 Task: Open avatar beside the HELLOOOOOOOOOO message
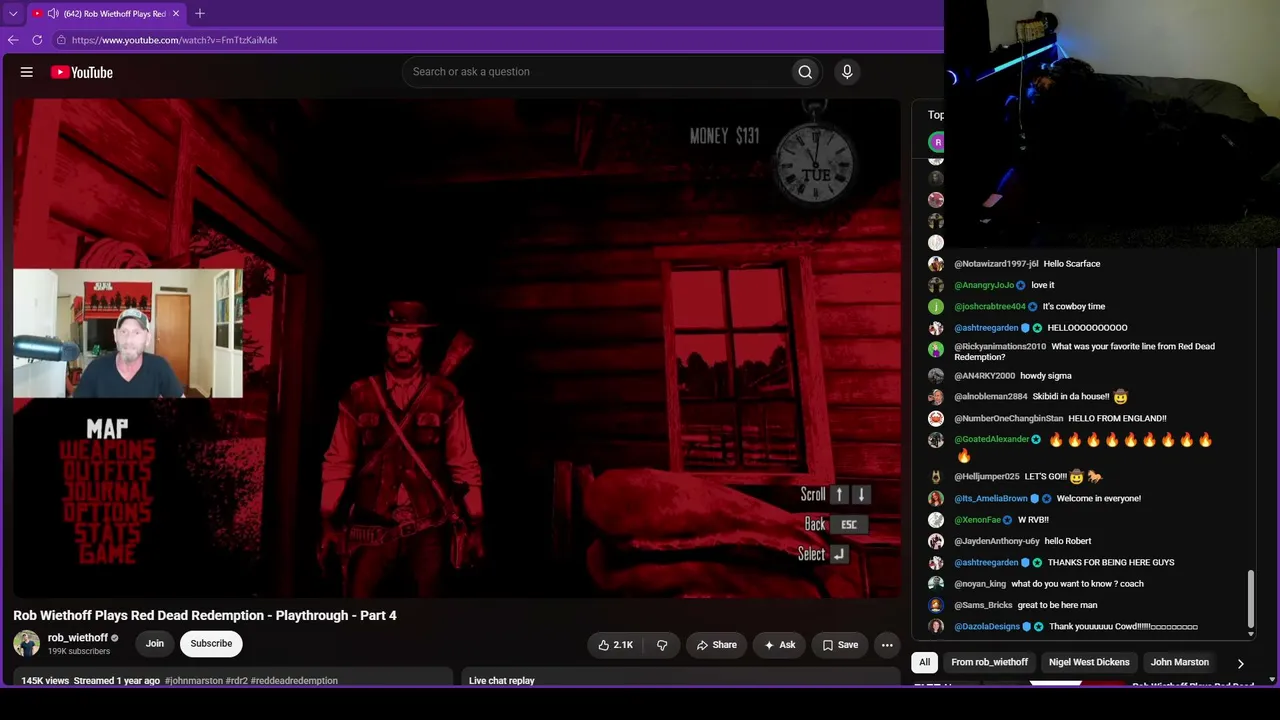(x=936, y=328)
